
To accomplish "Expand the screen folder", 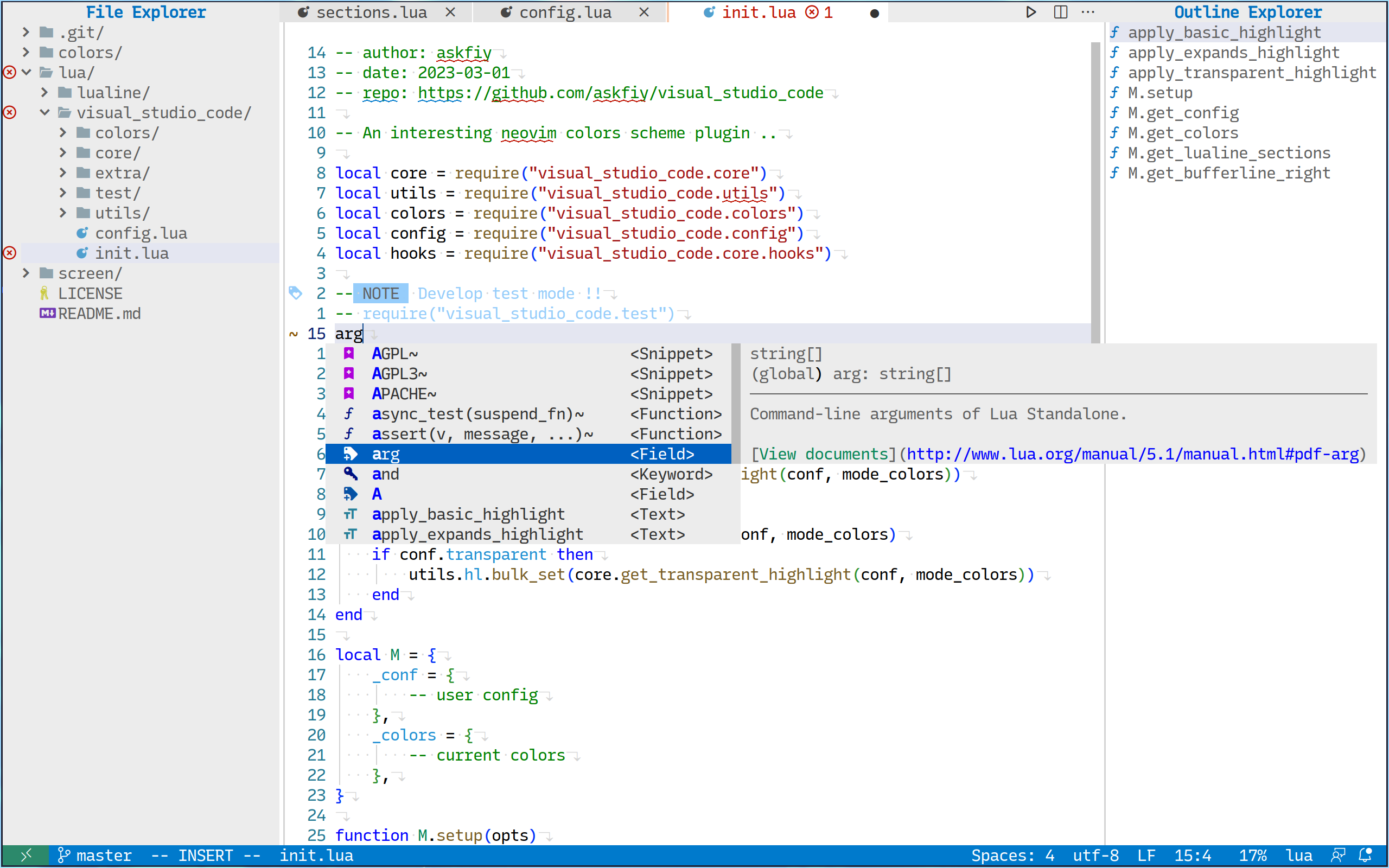I will (26, 273).
